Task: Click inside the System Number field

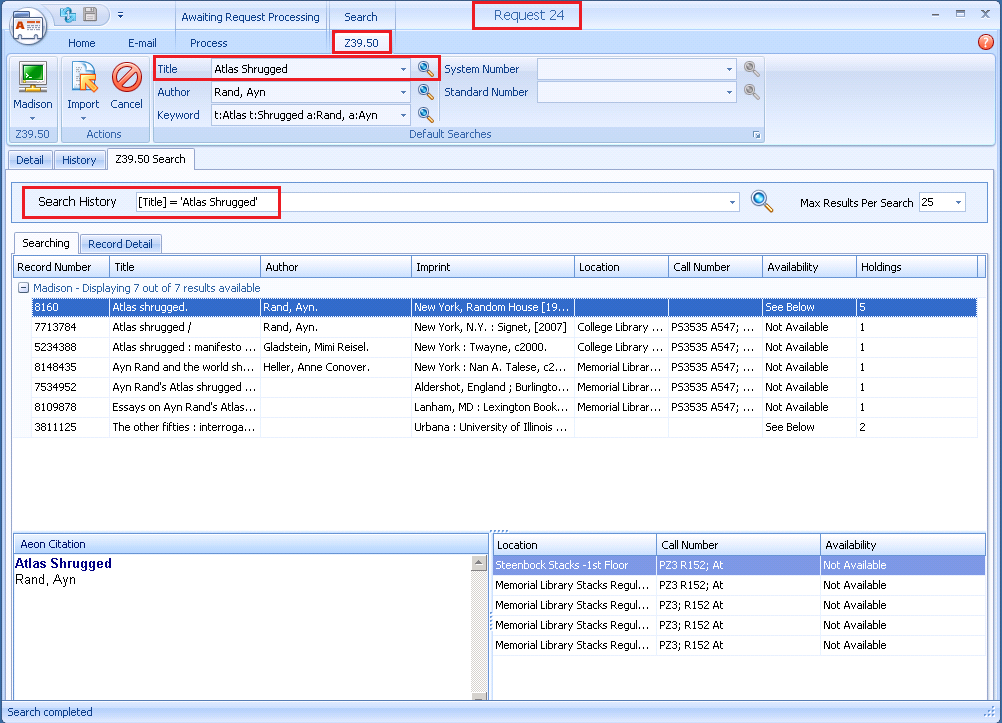Action: [x=630, y=69]
